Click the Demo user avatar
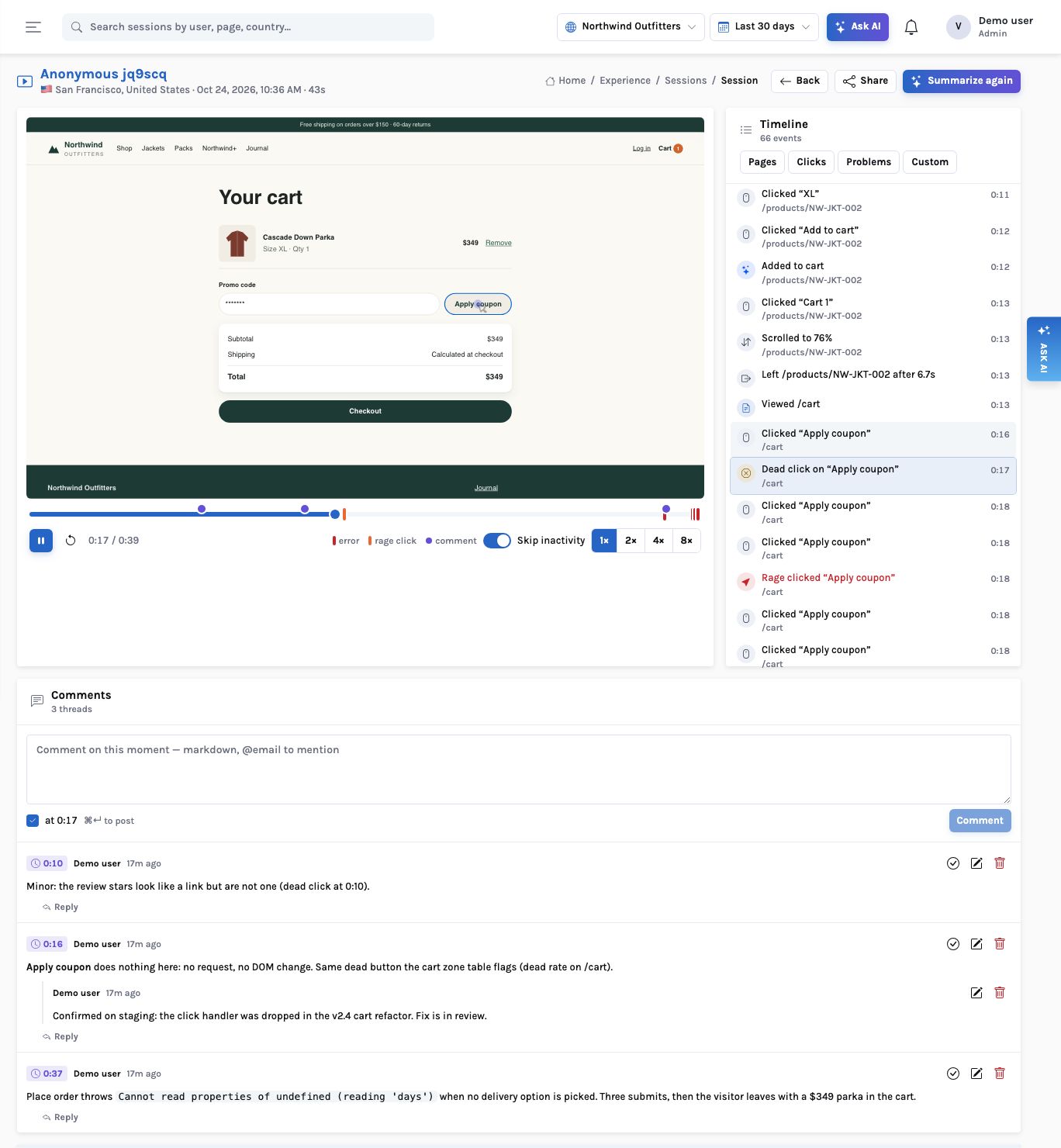The height and width of the screenshot is (1148, 1061). [958, 27]
